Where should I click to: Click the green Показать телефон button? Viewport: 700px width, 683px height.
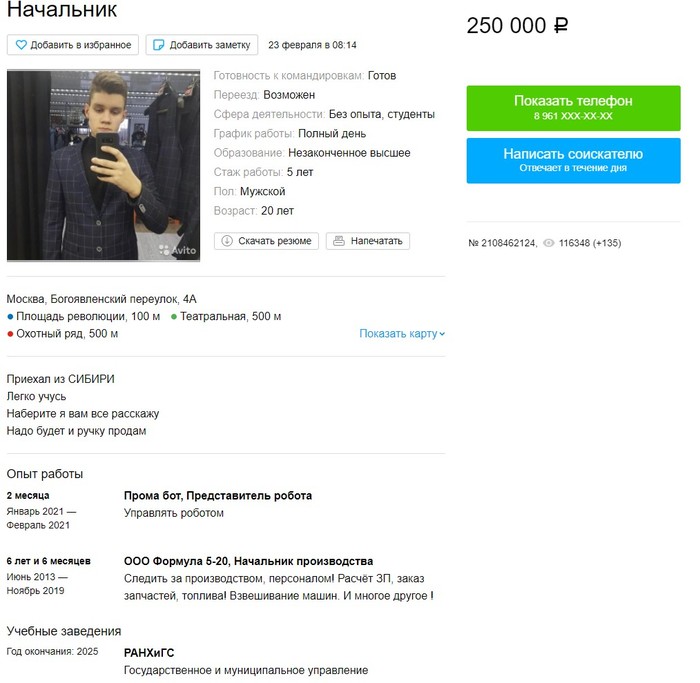point(573,108)
